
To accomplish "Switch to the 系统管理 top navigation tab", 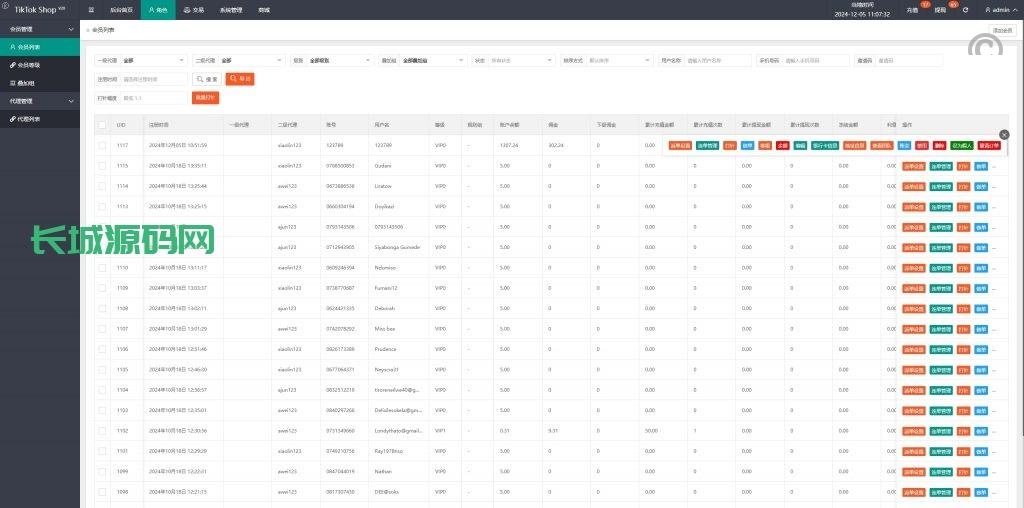I will pyautogui.click(x=230, y=9).
